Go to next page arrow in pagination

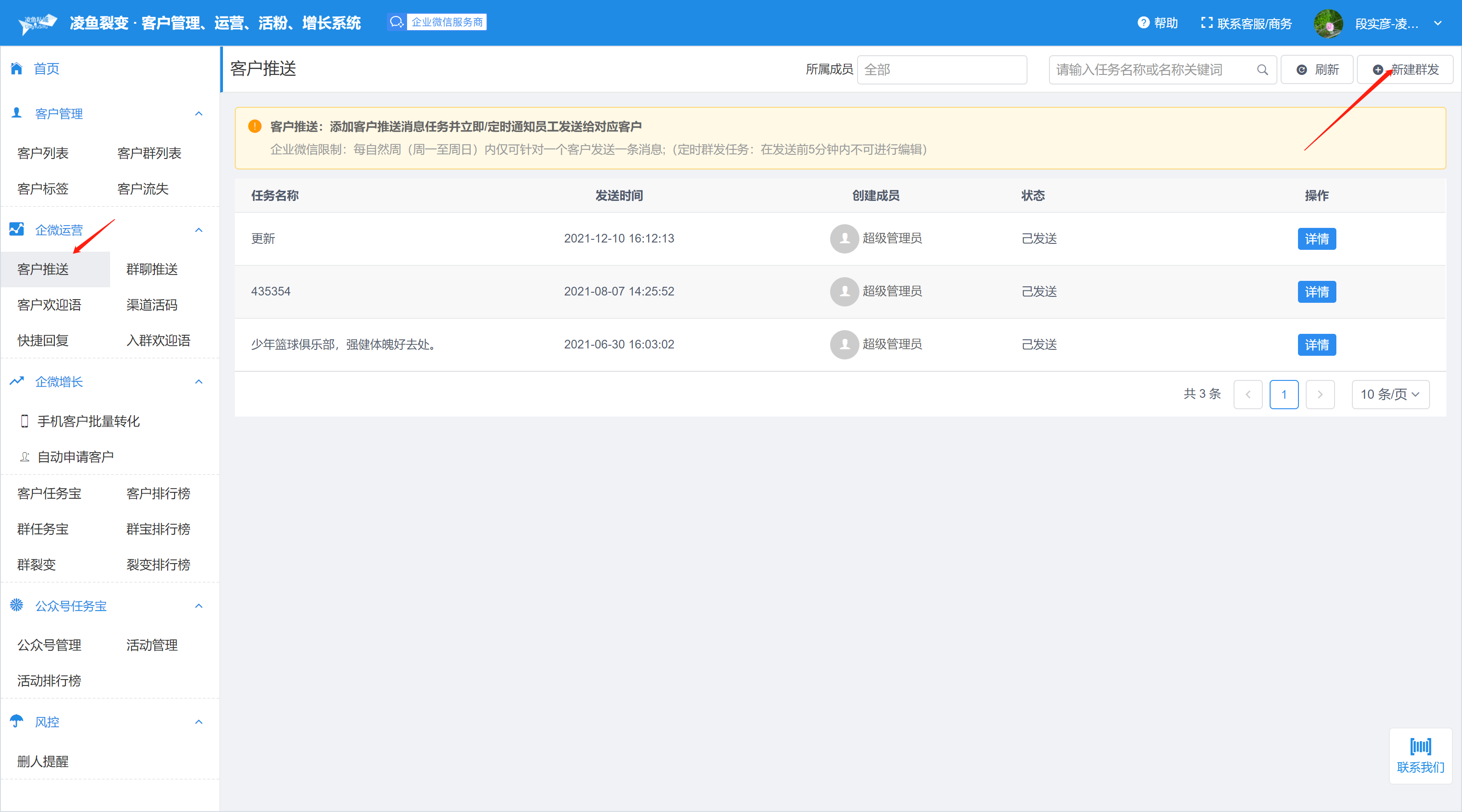(x=1319, y=395)
